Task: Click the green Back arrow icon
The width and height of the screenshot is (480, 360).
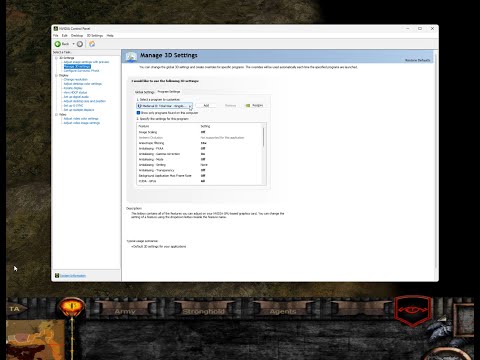Action: 58,44
